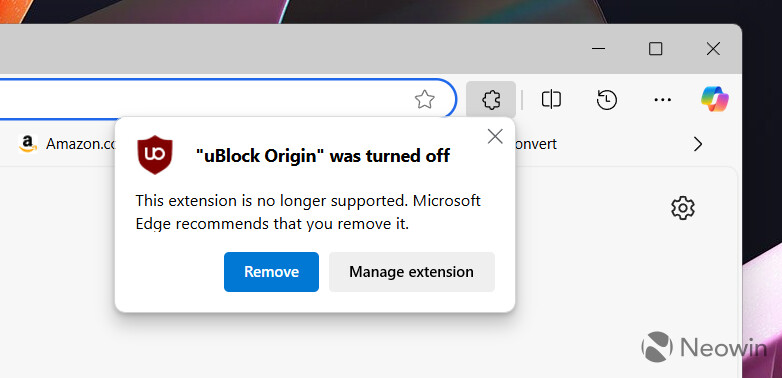
Task: Maximize the Edge browser window
Action: click(655, 49)
